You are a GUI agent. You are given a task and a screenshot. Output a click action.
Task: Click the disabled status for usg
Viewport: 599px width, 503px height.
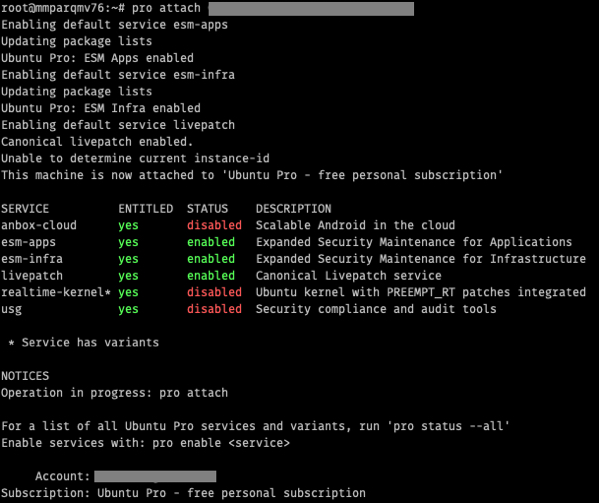tap(214, 309)
